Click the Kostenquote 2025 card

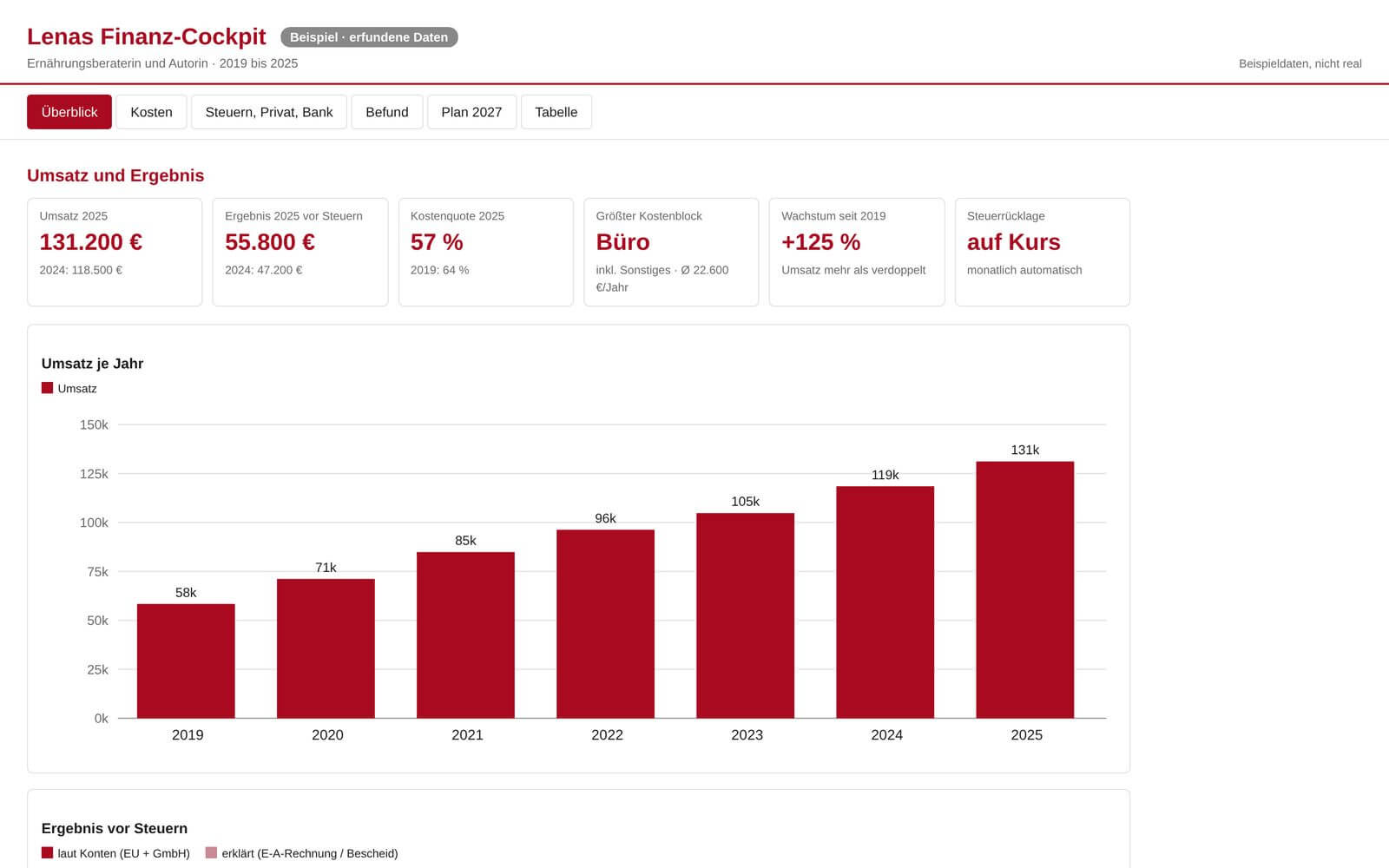485,252
